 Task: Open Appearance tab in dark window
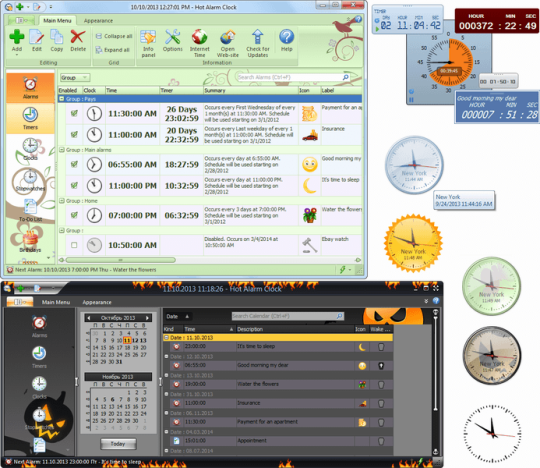(97, 302)
